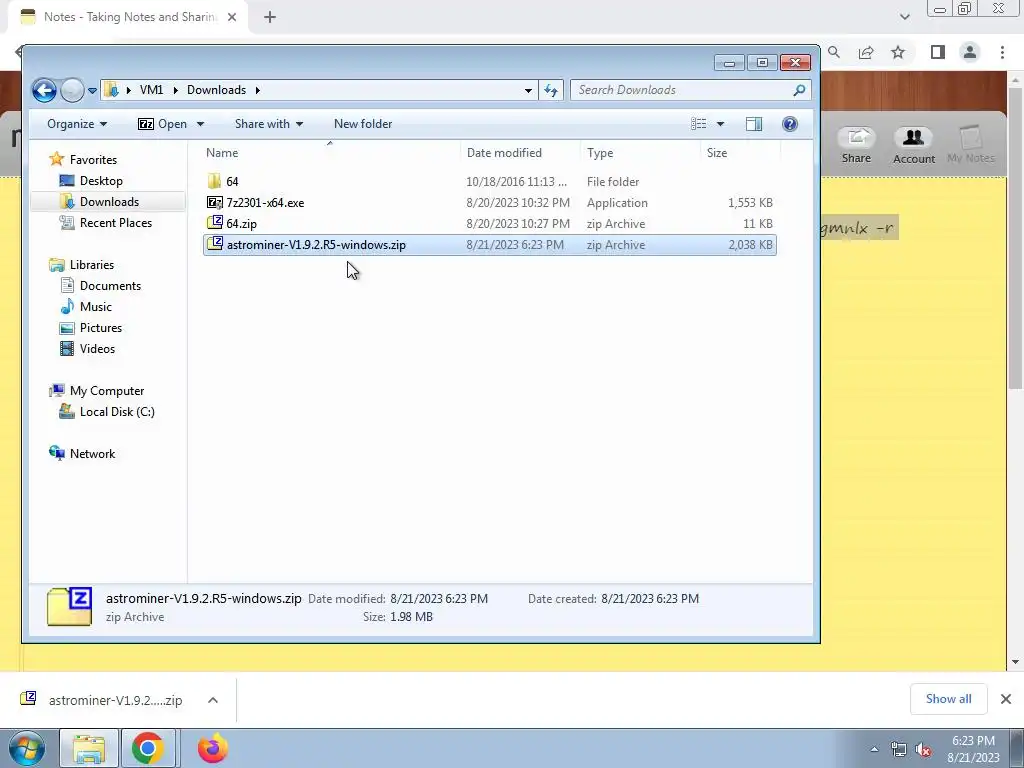Sort files by Size column
This screenshot has width=1024, height=768.
741,153
